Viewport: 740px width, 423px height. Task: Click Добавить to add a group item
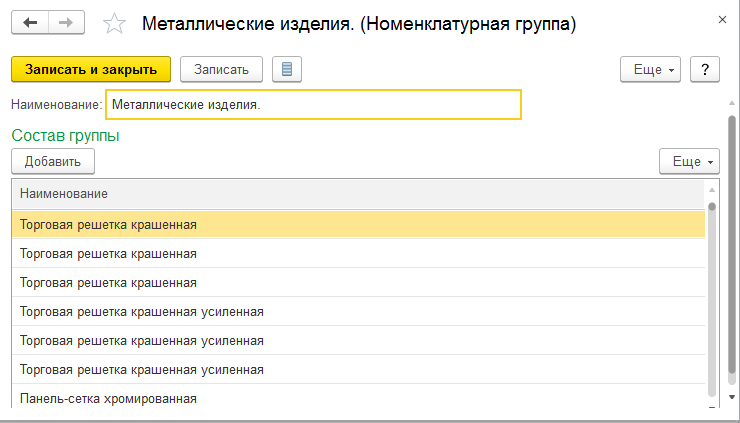[x=52, y=161]
